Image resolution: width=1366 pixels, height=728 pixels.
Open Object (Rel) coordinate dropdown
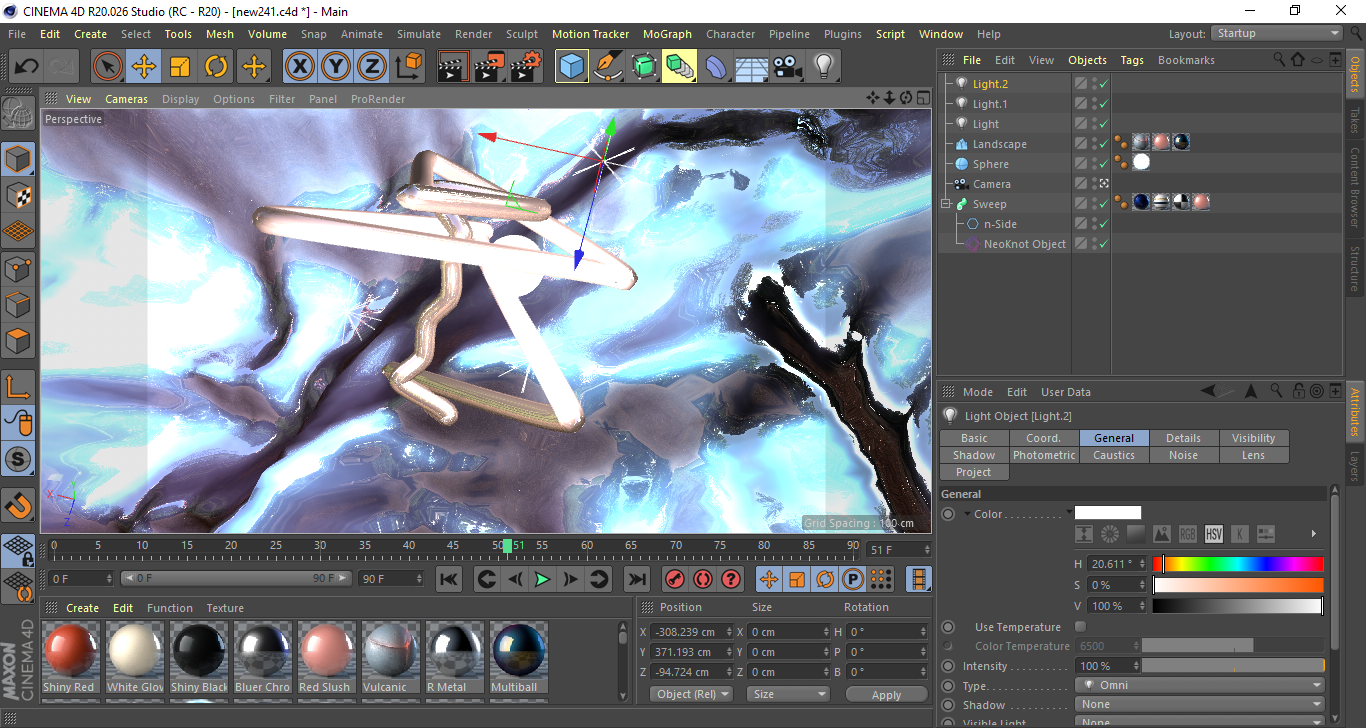coord(691,694)
